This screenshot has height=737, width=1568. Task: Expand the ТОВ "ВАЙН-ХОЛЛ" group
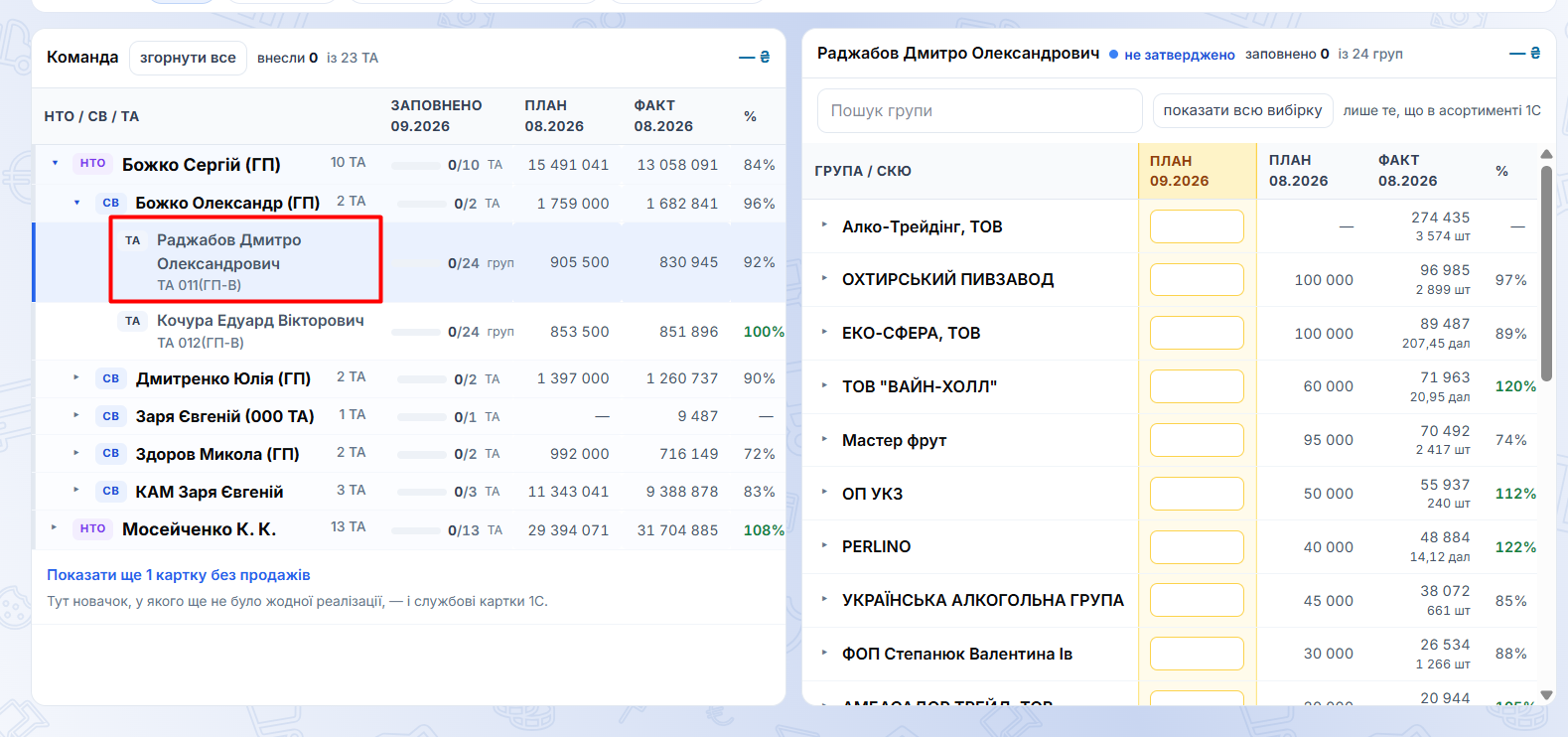(x=824, y=385)
